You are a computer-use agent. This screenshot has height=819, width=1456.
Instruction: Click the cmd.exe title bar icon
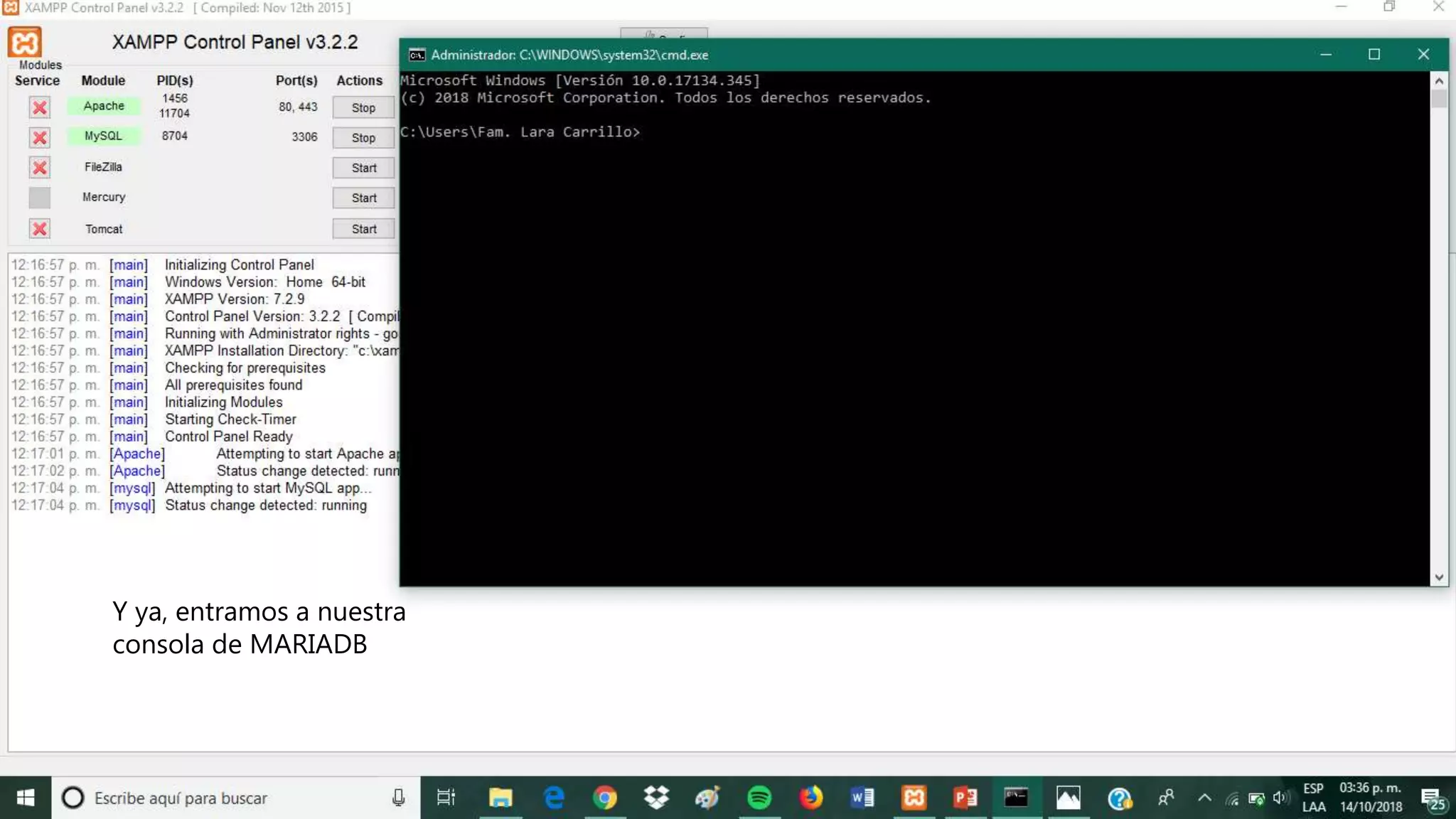coord(417,55)
